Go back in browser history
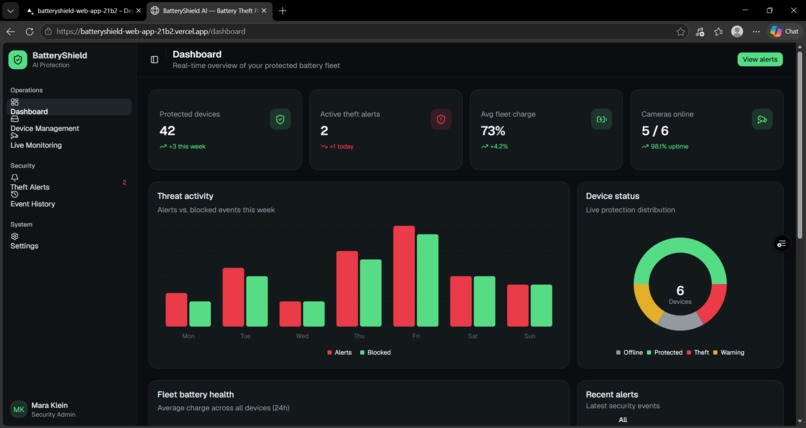Image resolution: width=806 pixels, height=428 pixels. coord(10,31)
